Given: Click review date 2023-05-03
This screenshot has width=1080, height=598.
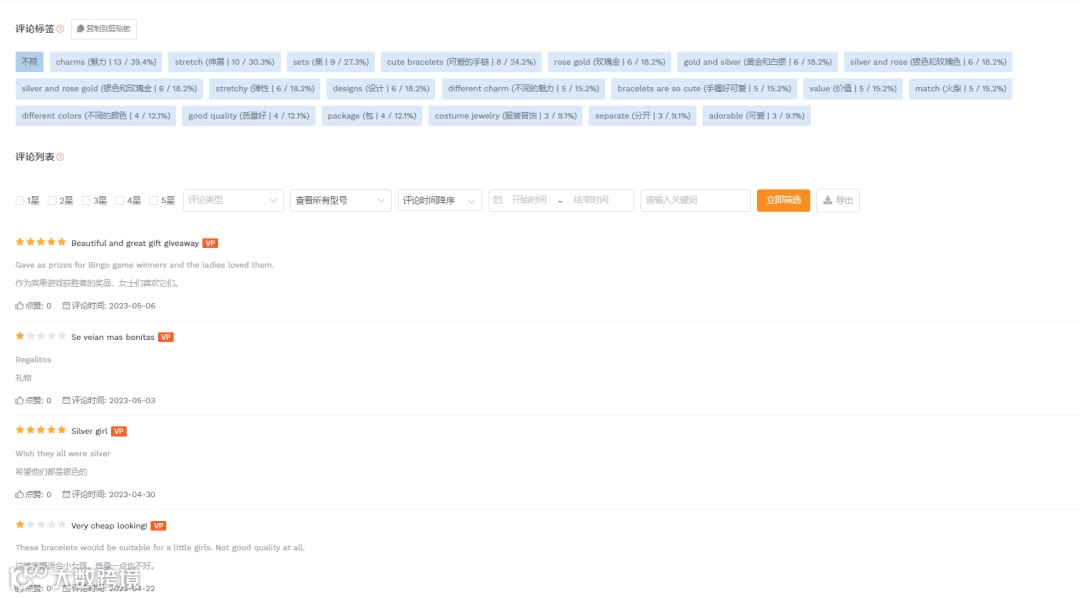Looking at the screenshot, I should 132,400.
